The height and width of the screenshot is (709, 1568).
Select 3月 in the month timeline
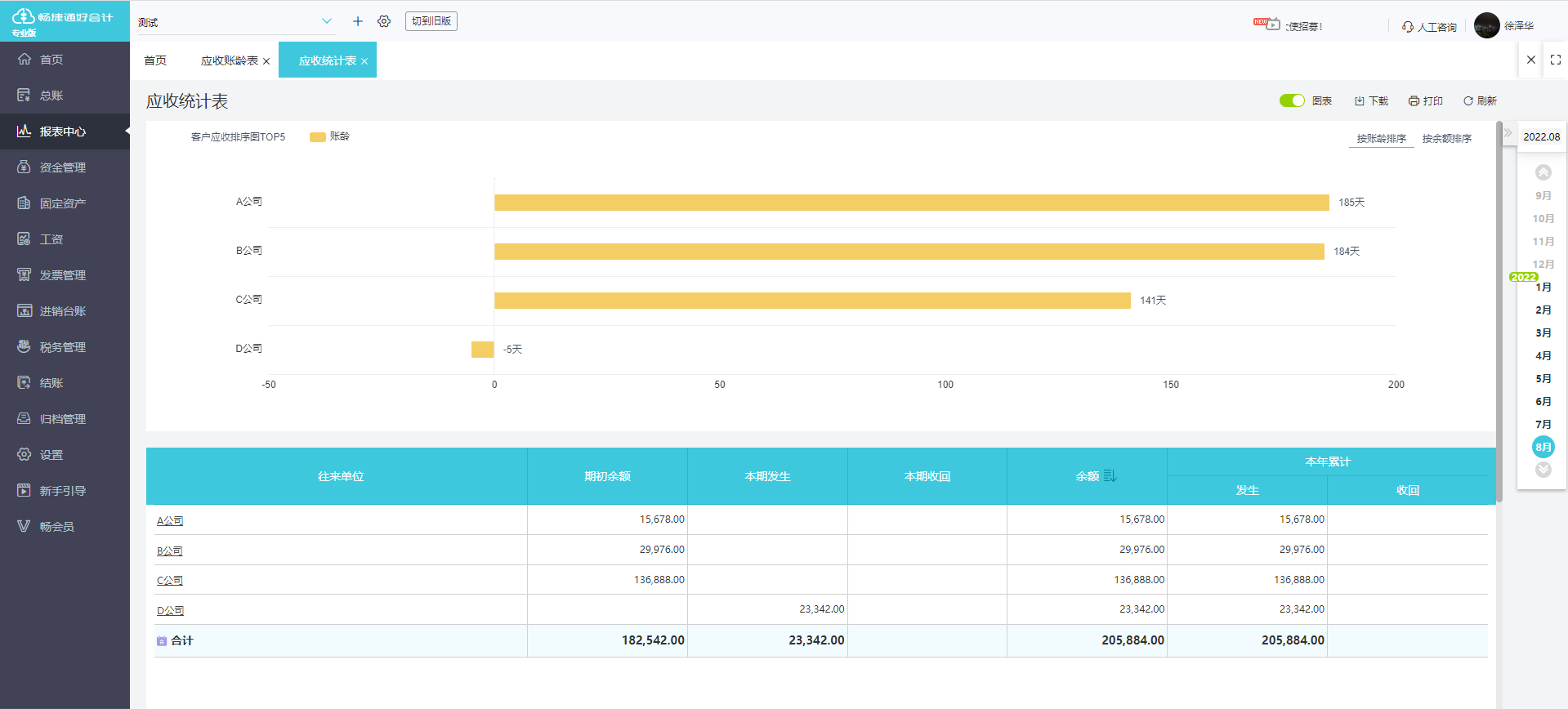pos(1543,333)
